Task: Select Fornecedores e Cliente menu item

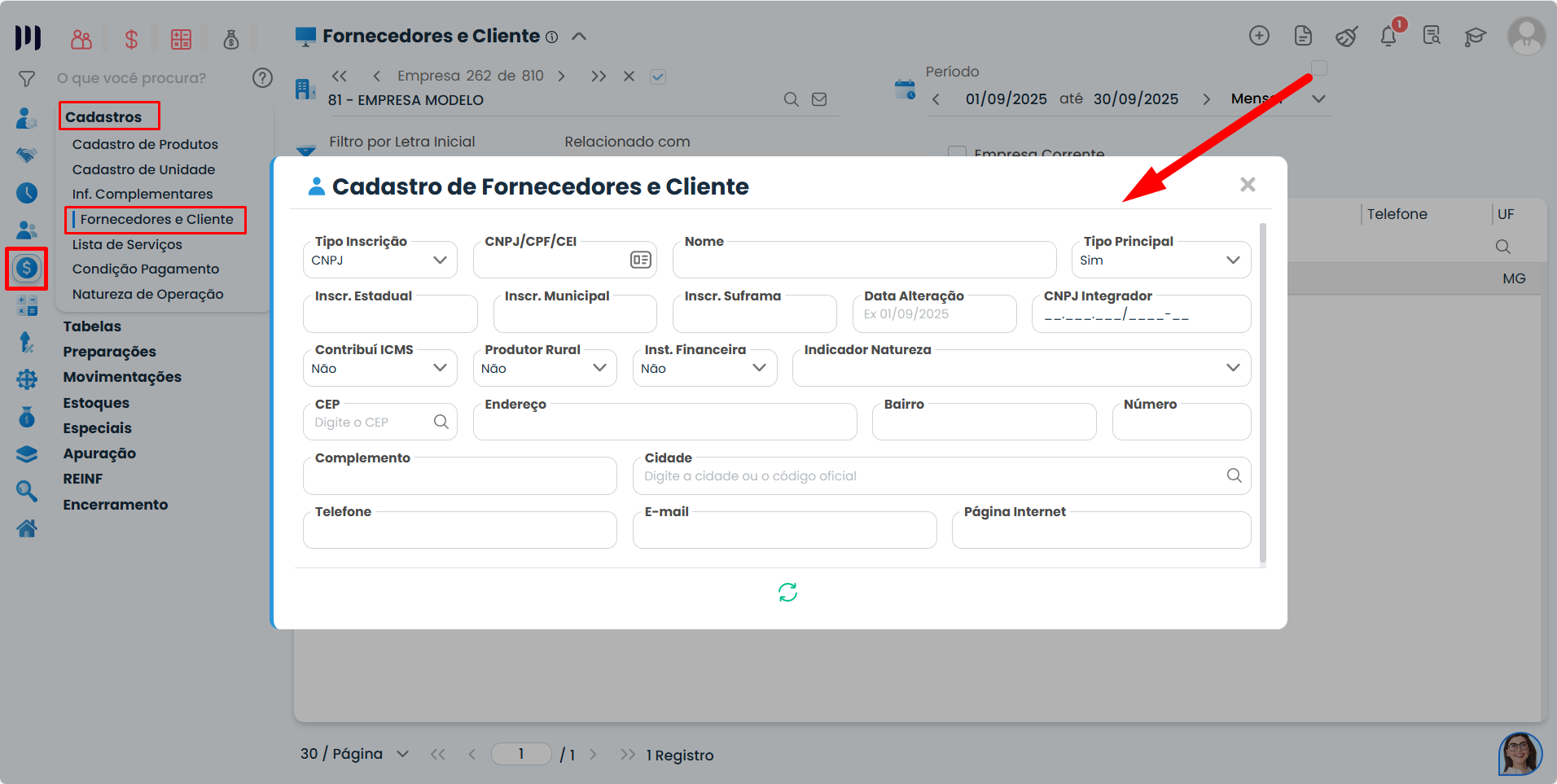Action: pyautogui.click(x=156, y=219)
